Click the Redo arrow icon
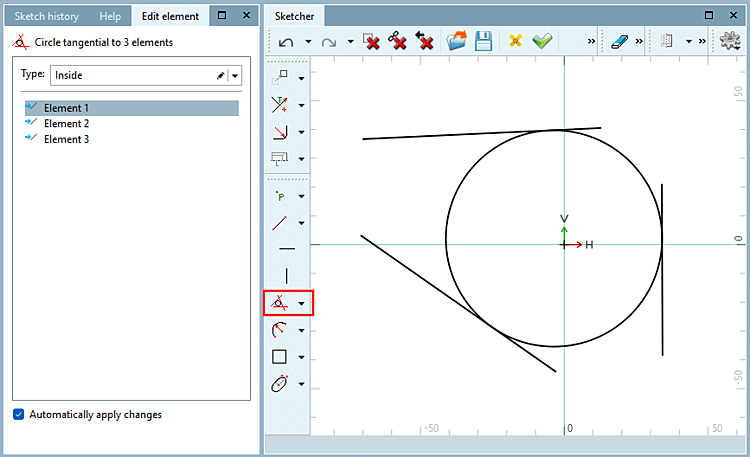750x457 pixels. 329,42
